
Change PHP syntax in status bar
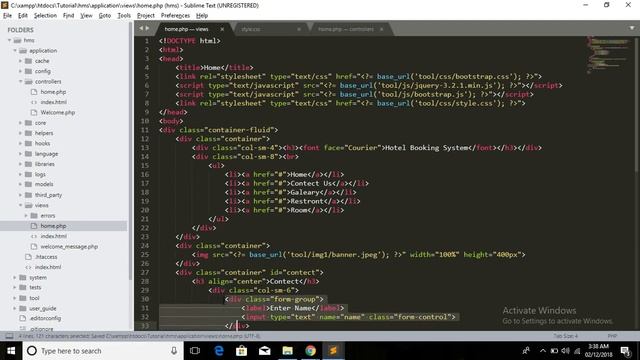tap(612, 336)
